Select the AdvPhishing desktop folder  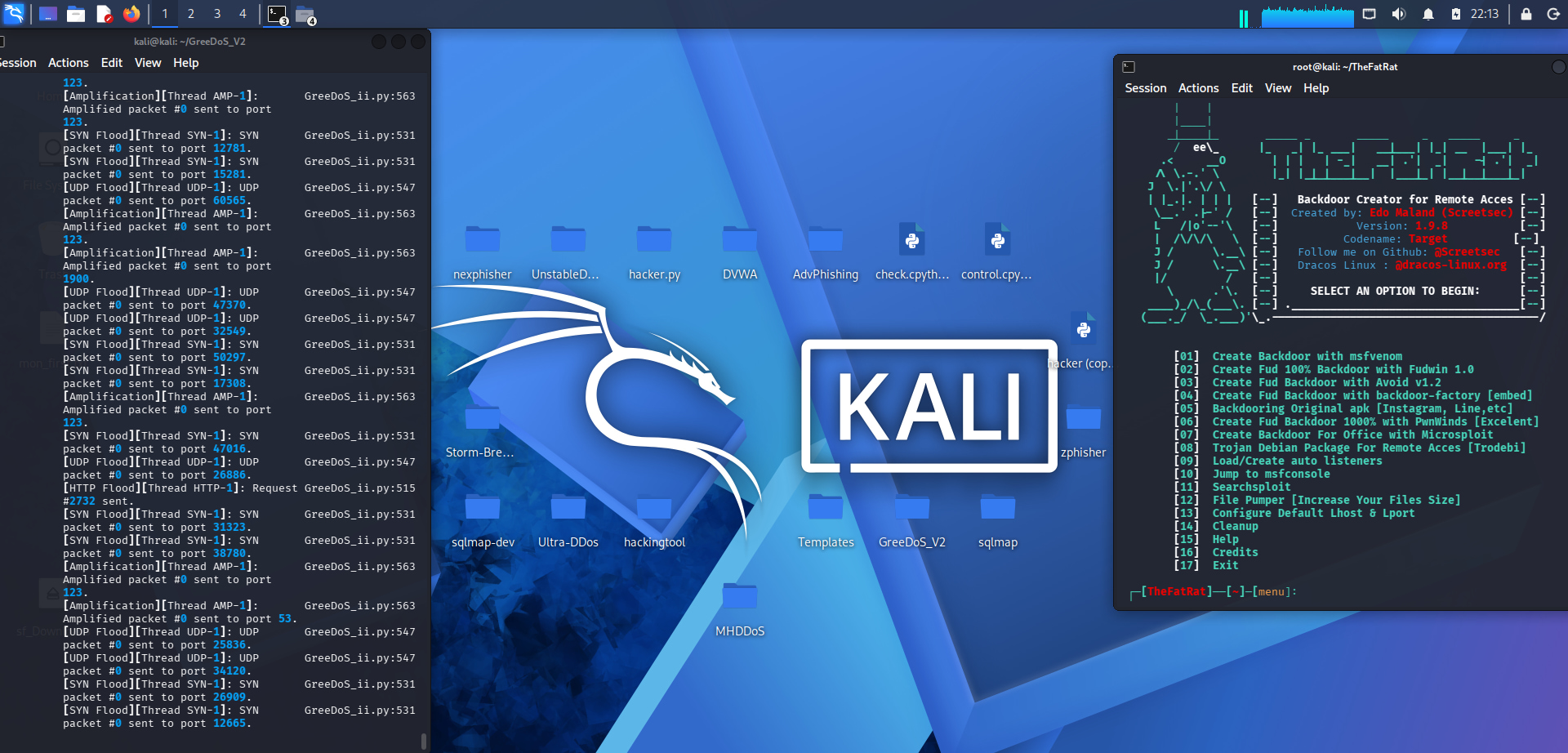coord(826,252)
